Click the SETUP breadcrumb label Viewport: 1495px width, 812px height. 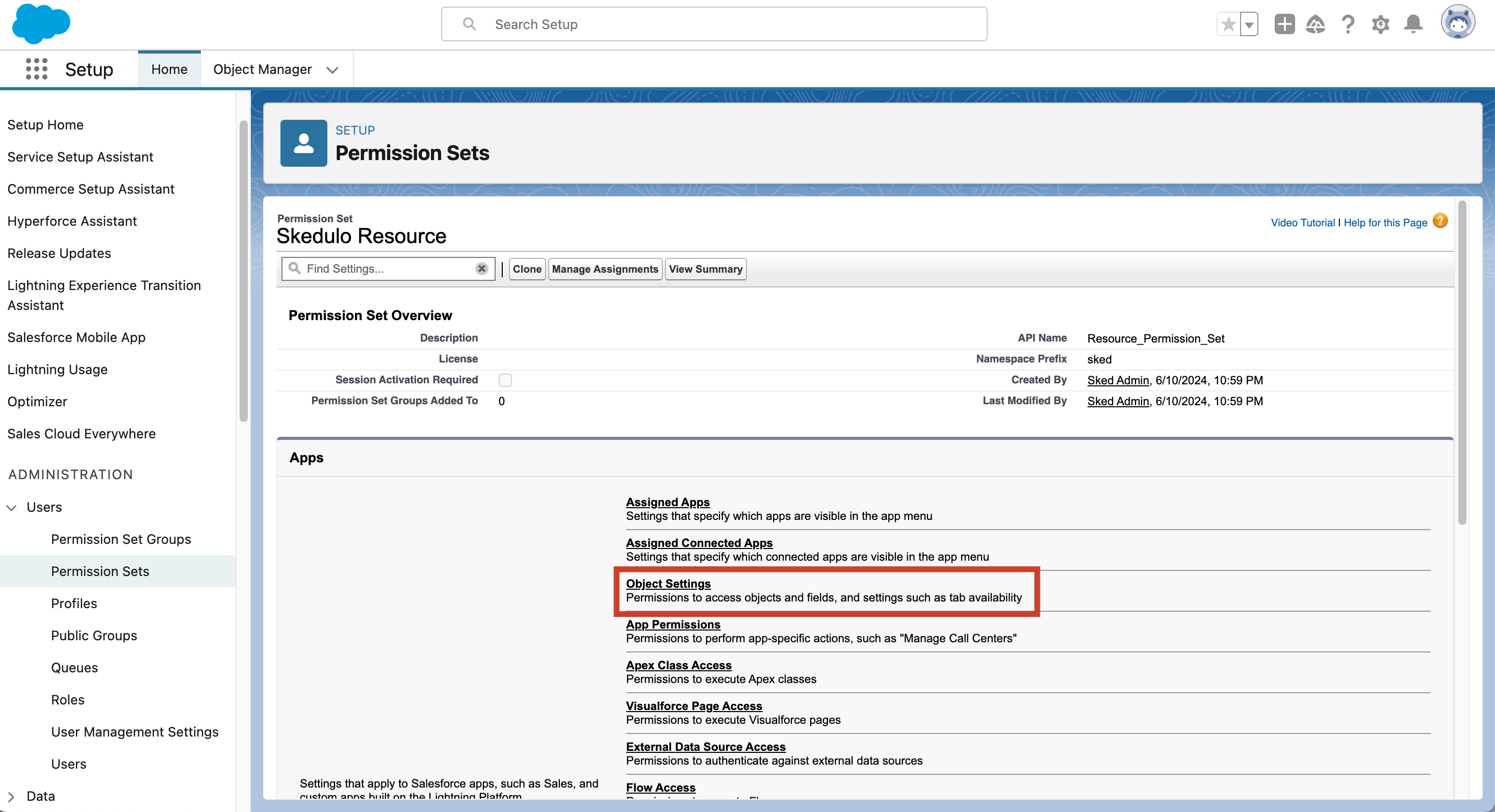pos(354,130)
